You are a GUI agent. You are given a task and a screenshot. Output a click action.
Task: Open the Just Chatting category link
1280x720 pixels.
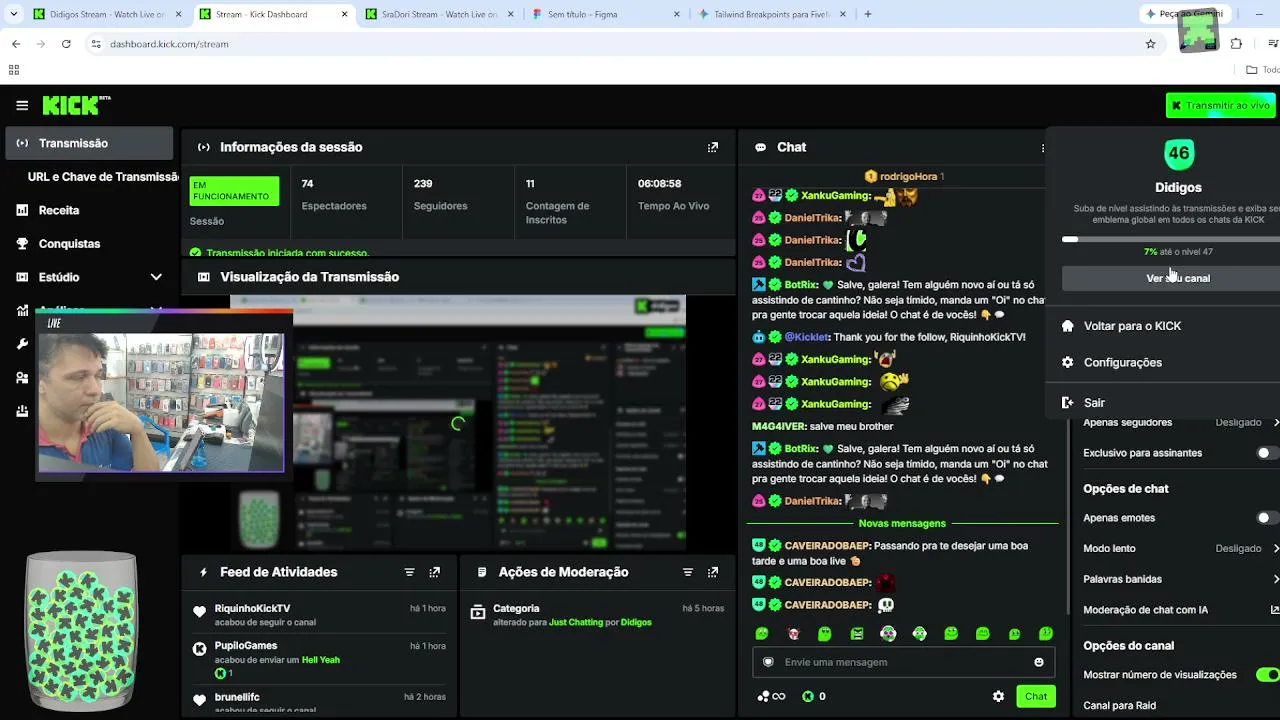[576, 622]
